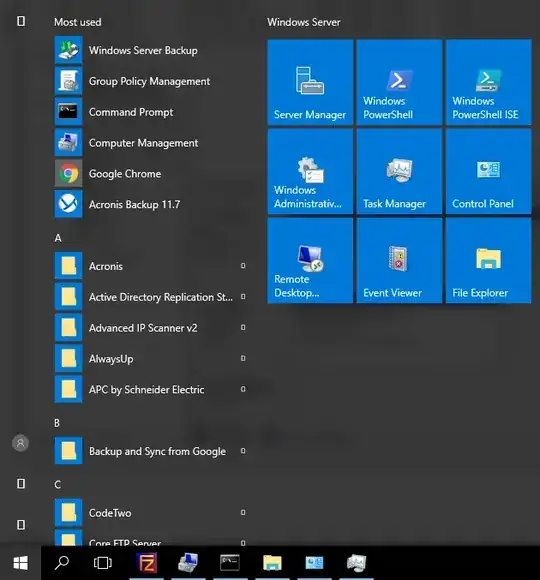
Task: Open Windows Server Backup from Most used
Action: coord(150,50)
